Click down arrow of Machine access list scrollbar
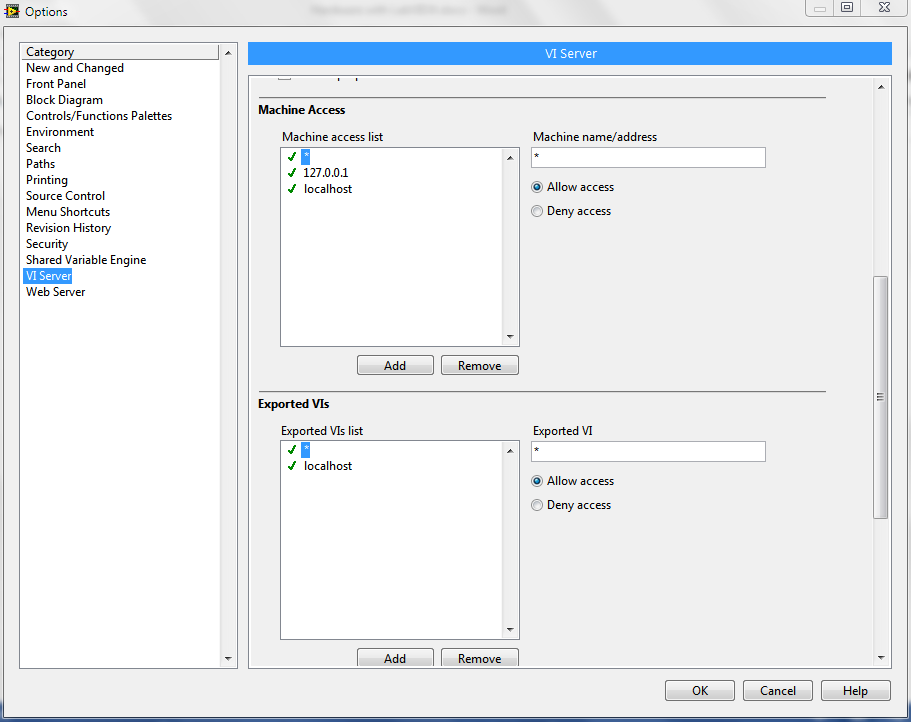Viewport: 911px width, 722px height. click(x=510, y=336)
